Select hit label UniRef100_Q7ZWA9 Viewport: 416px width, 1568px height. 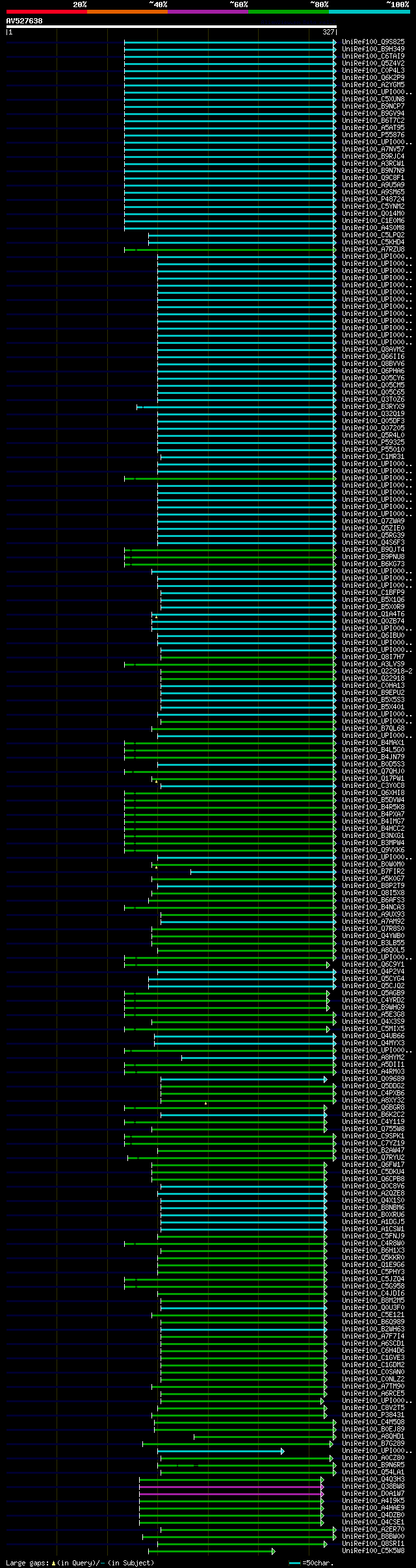[373, 521]
